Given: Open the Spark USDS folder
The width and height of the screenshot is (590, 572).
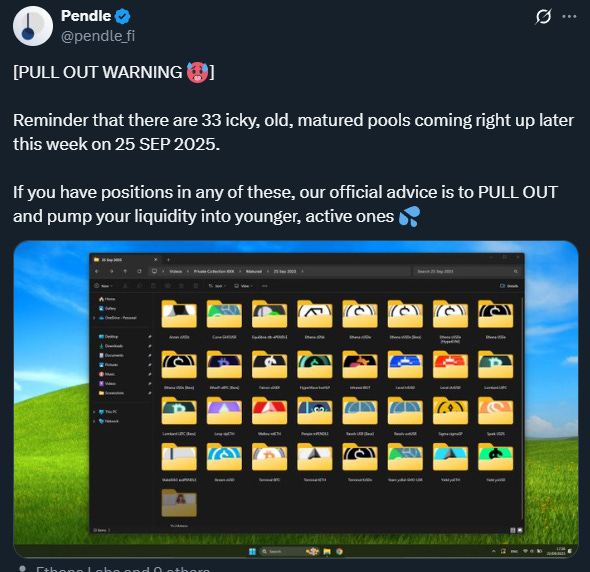Looking at the screenshot, I should pos(496,416).
